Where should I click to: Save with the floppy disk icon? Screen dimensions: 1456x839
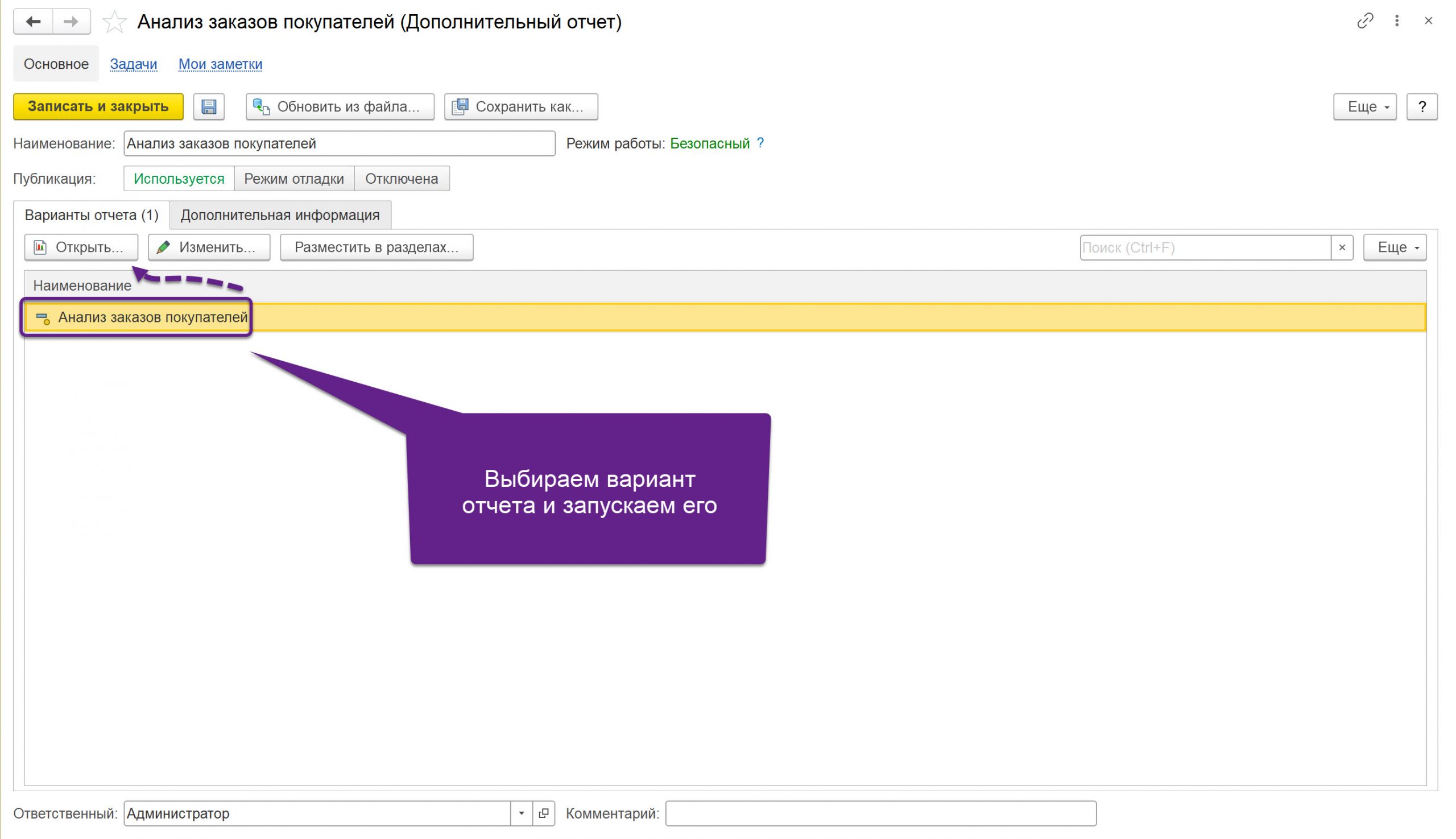tap(209, 106)
